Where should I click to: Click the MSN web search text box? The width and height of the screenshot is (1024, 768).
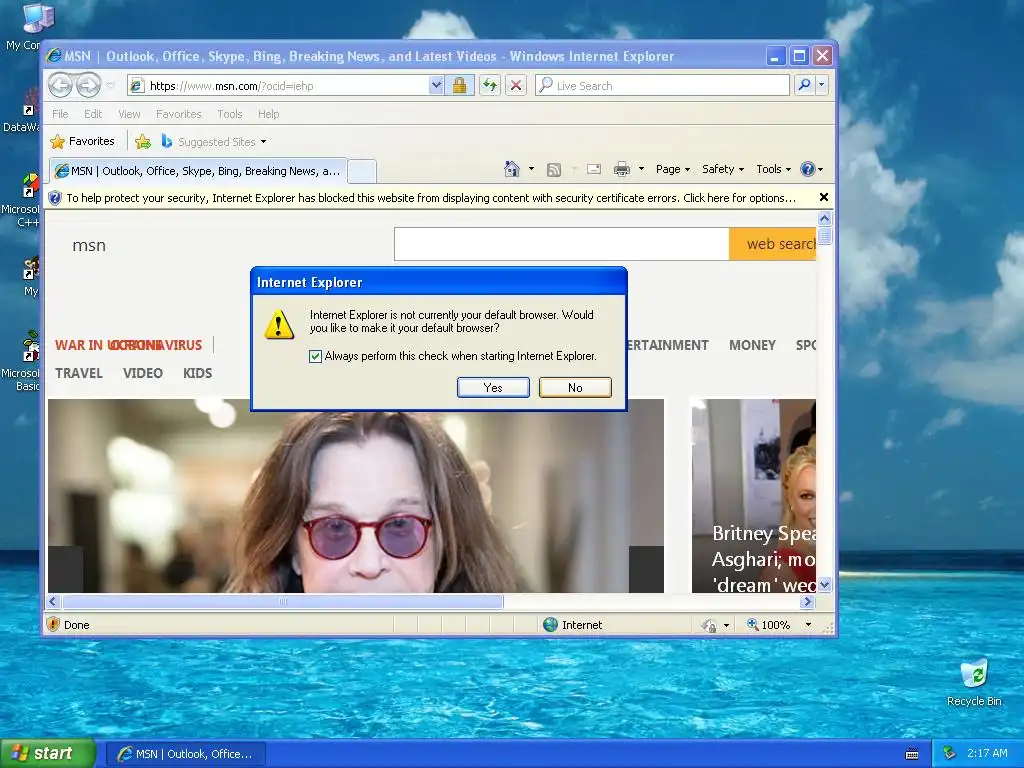tap(562, 244)
